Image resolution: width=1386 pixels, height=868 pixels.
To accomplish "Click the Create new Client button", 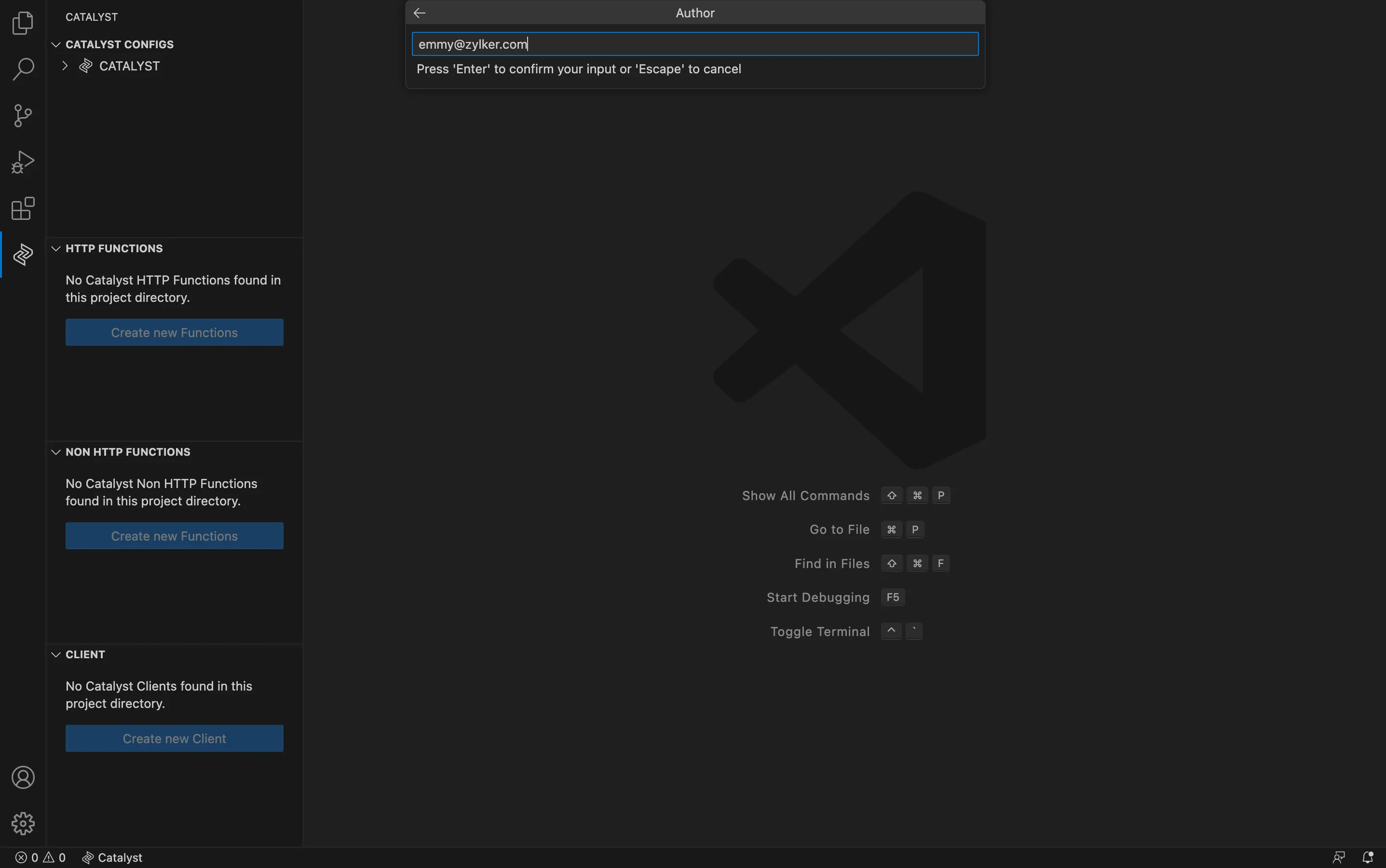I will (x=175, y=738).
